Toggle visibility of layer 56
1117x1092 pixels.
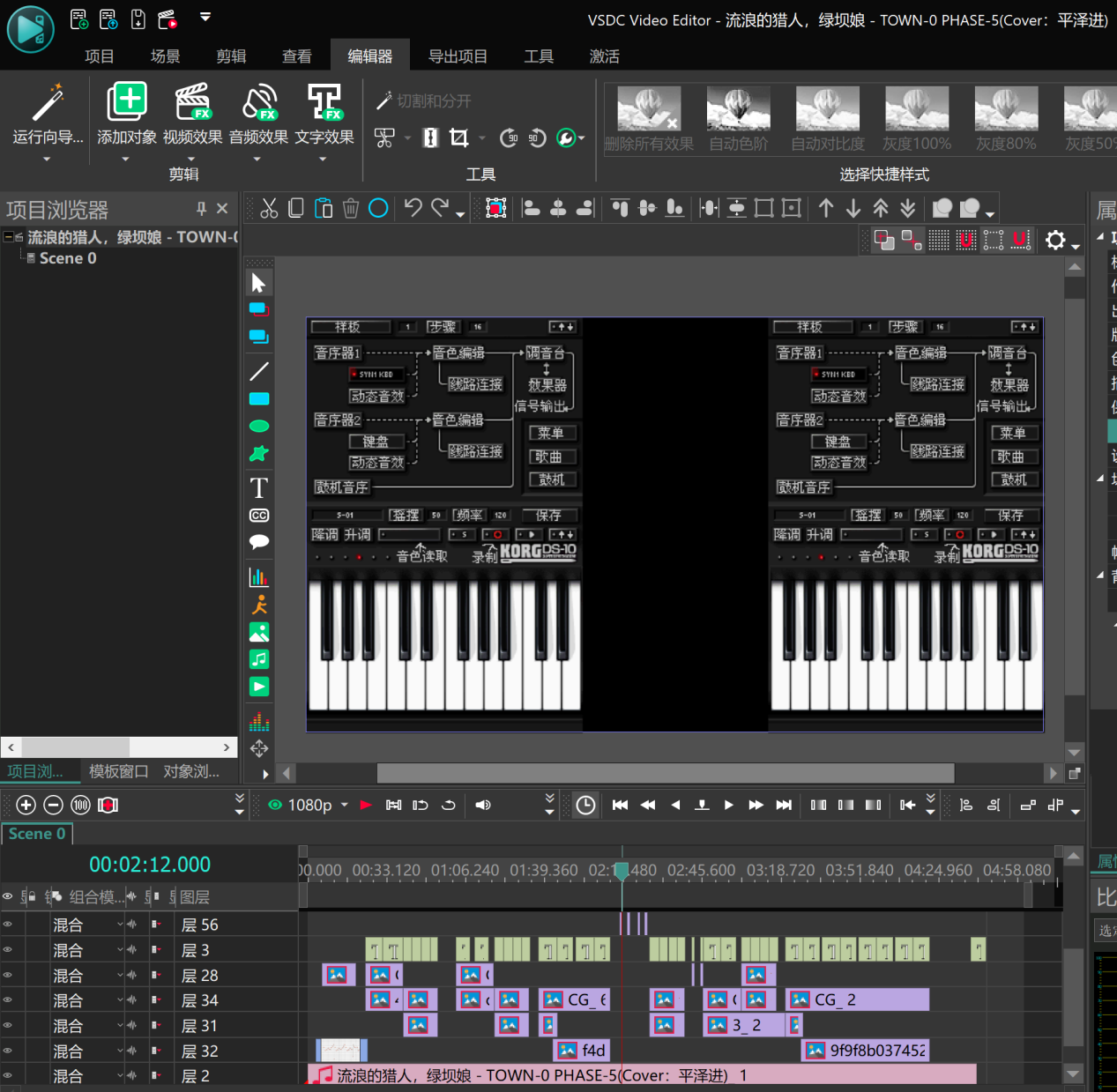pyautogui.click(x=8, y=925)
